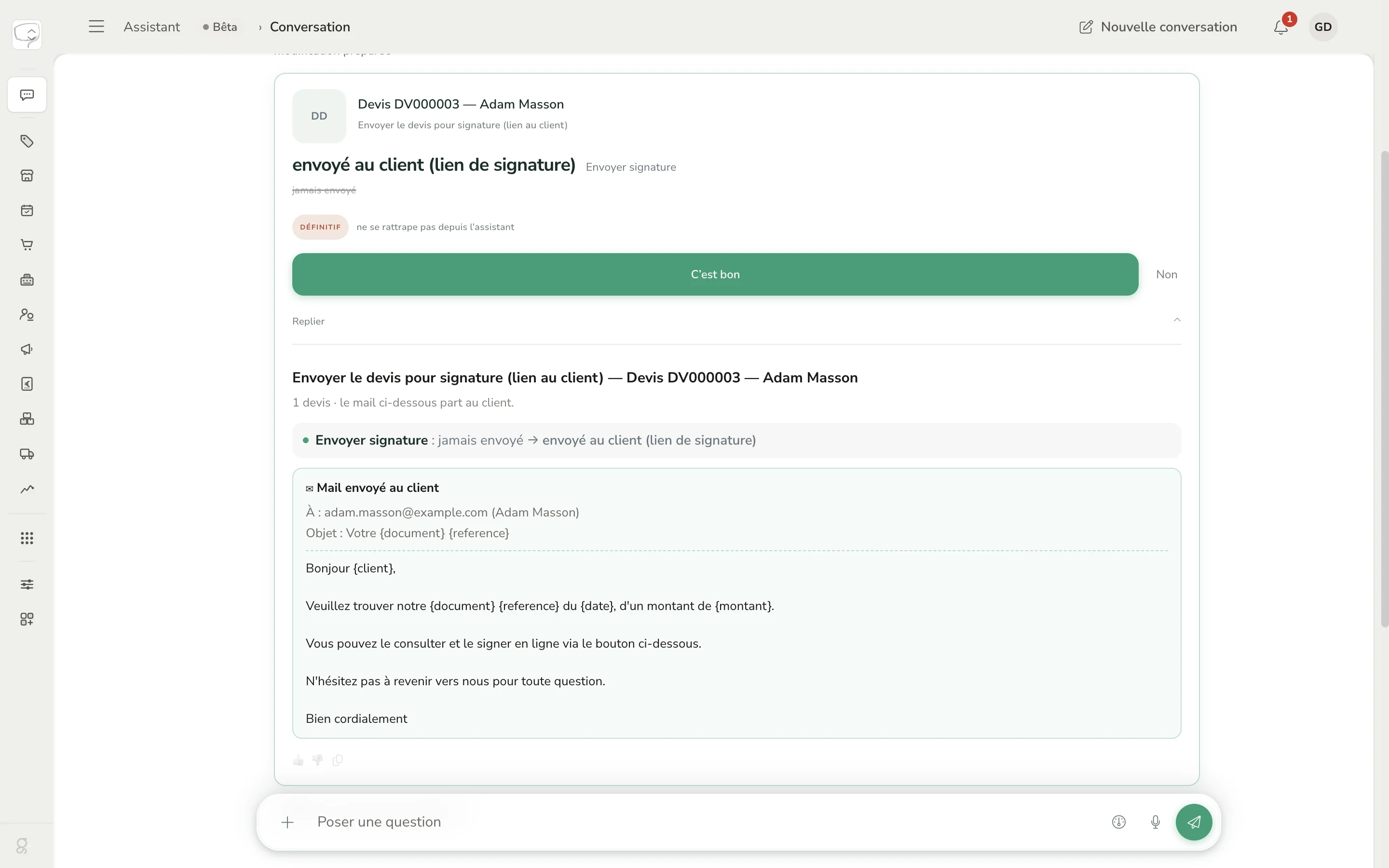This screenshot has width=1389, height=868.
Task: Confirm with the C'est bon button
Action: point(715,274)
